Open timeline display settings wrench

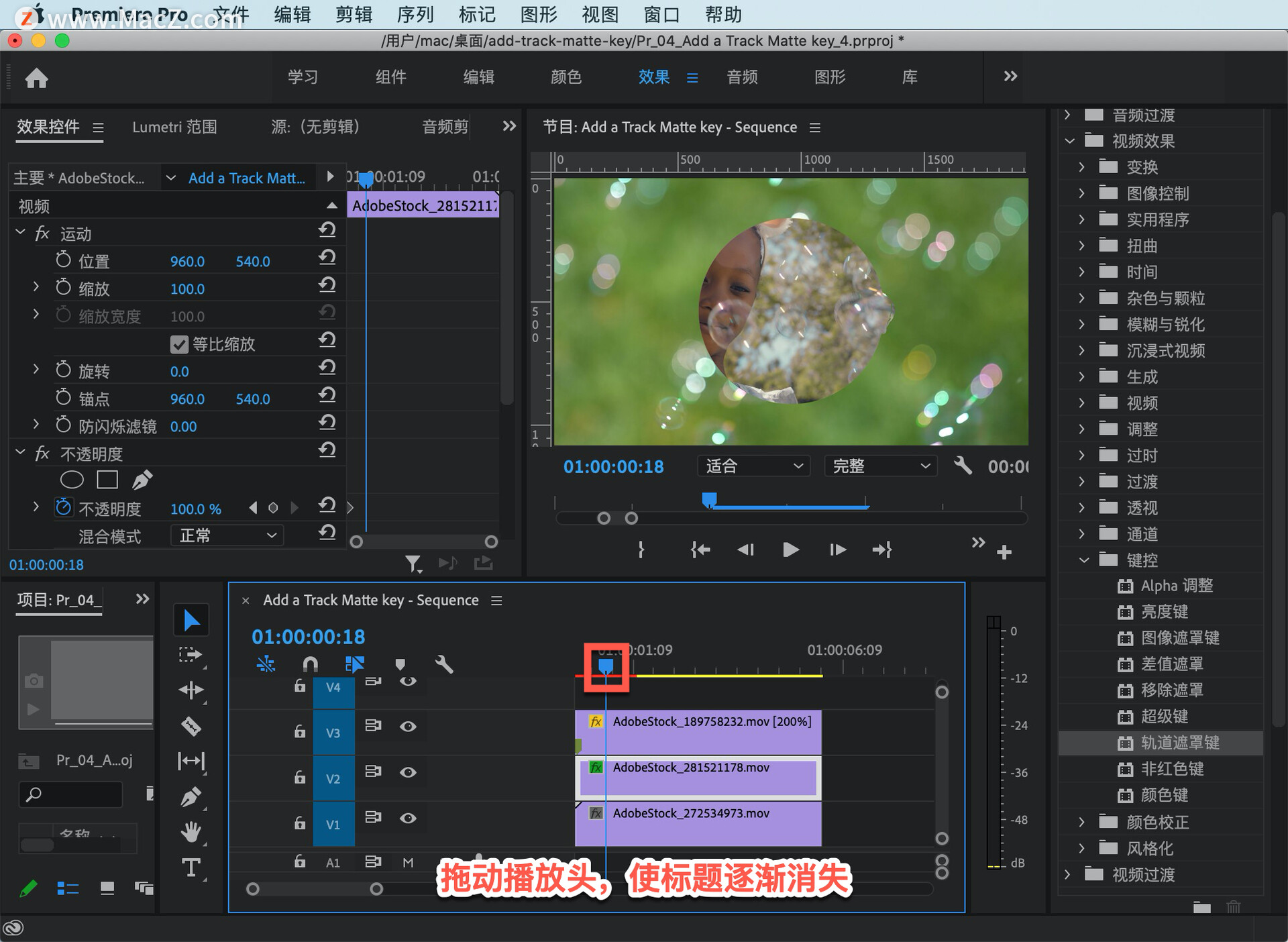pyautogui.click(x=444, y=664)
